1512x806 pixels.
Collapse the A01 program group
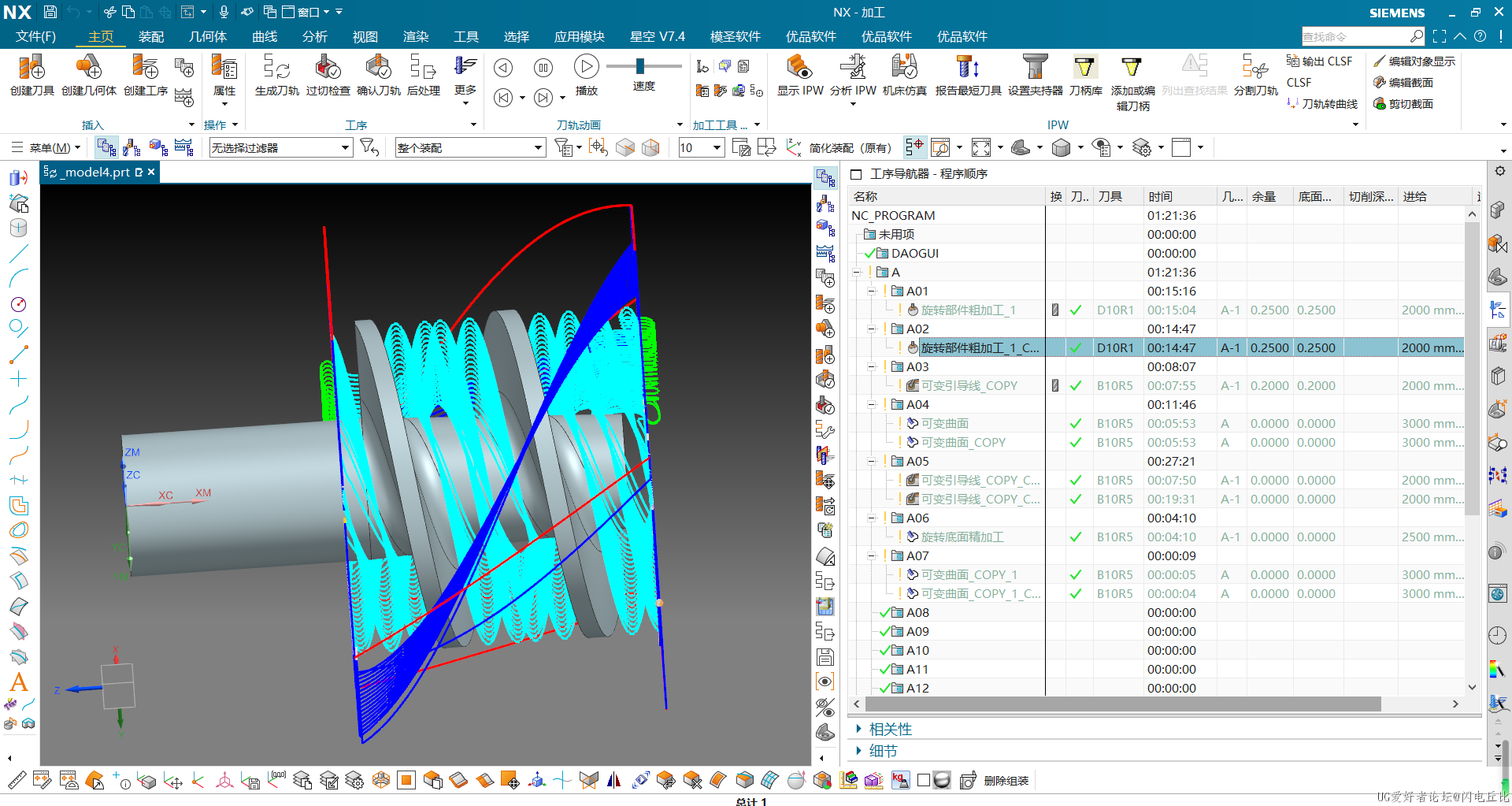[x=871, y=292]
